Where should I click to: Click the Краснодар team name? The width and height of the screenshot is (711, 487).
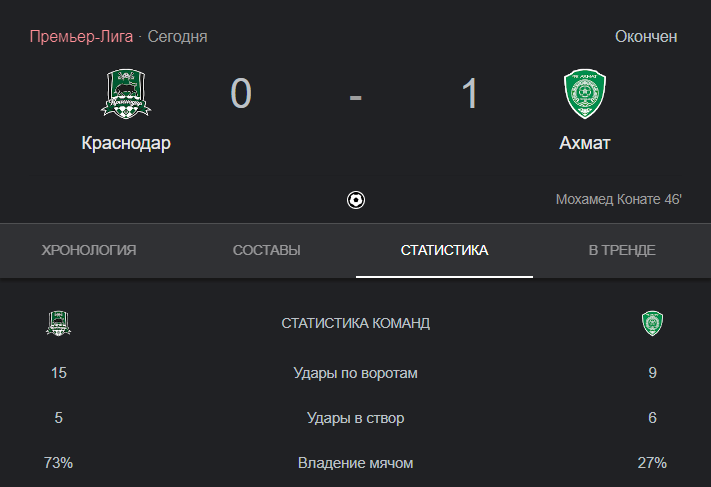point(126,143)
